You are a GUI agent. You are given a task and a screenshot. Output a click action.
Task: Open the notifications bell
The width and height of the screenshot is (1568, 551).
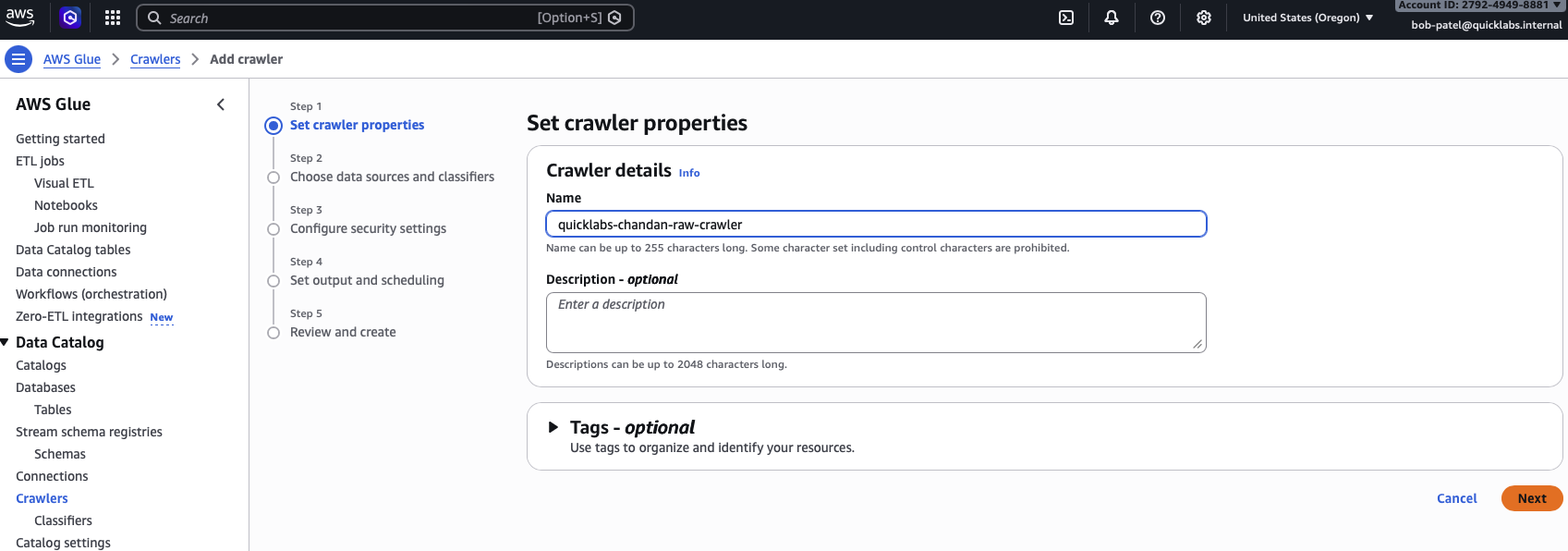[x=1112, y=18]
